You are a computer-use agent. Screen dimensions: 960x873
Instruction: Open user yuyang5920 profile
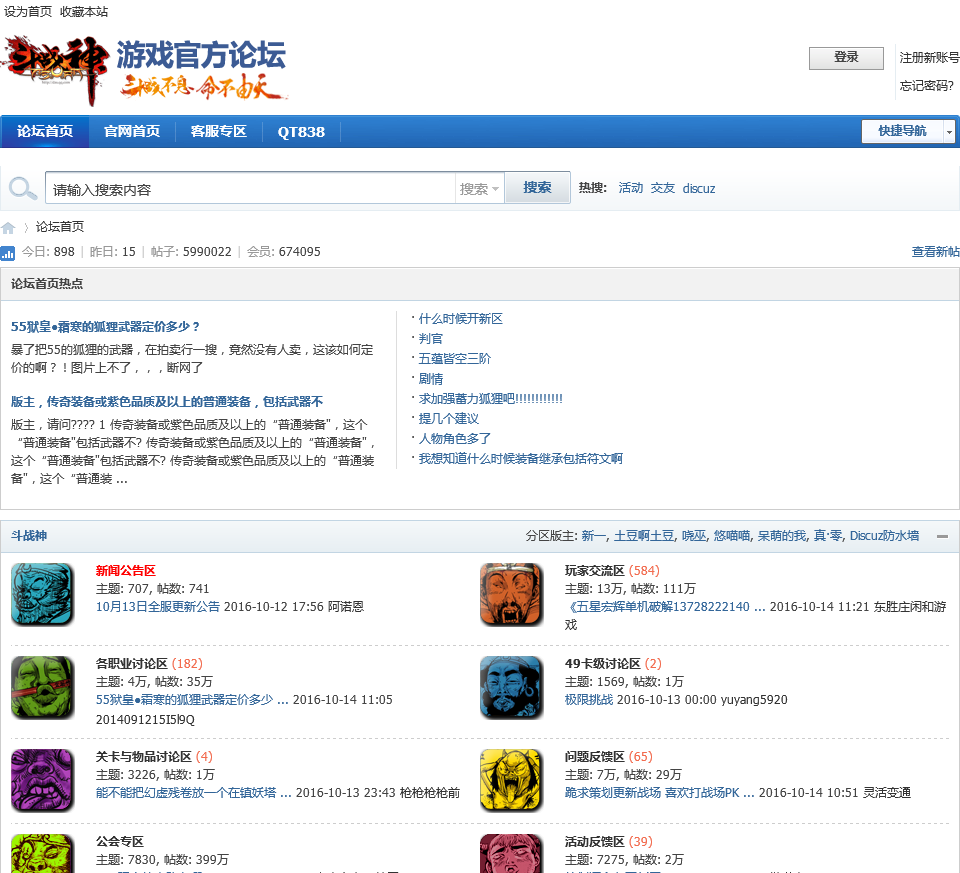754,700
